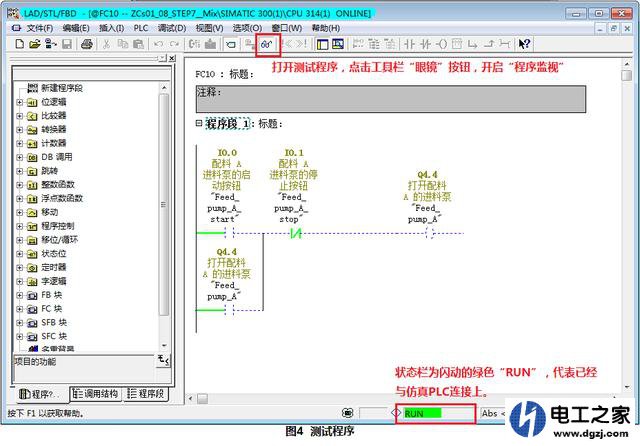Click the Q4.4 latching contact in branch
The width and height of the screenshot is (640, 446).
click(229, 310)
